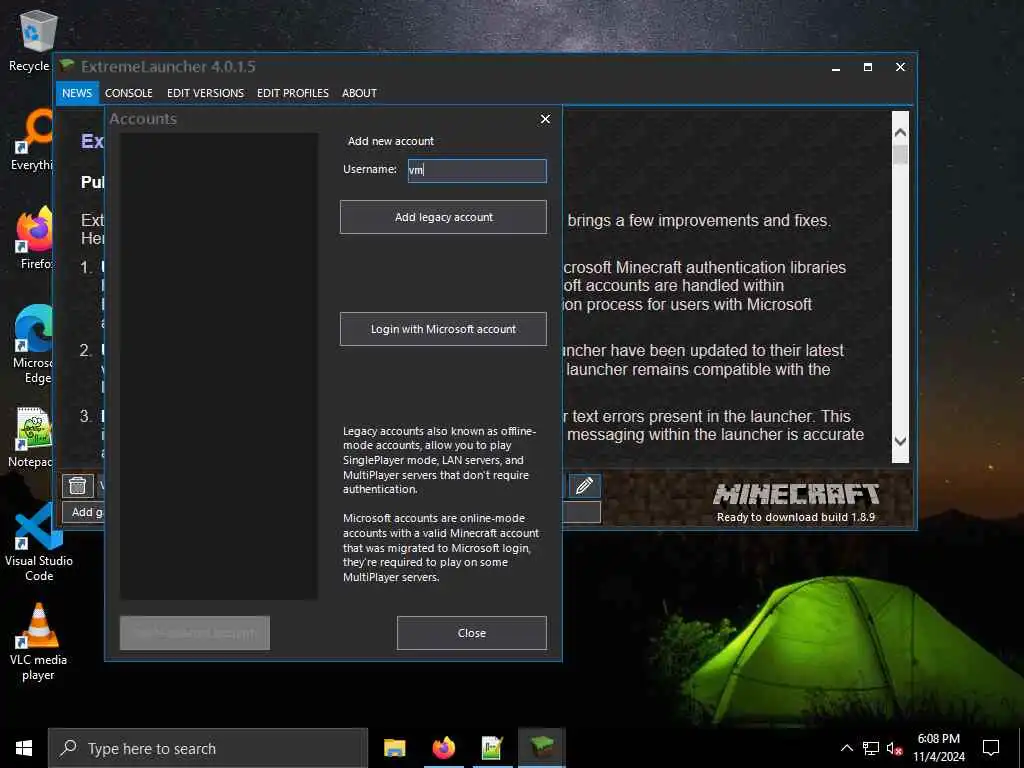Open File Explorer from taskbar

(394, 748)
